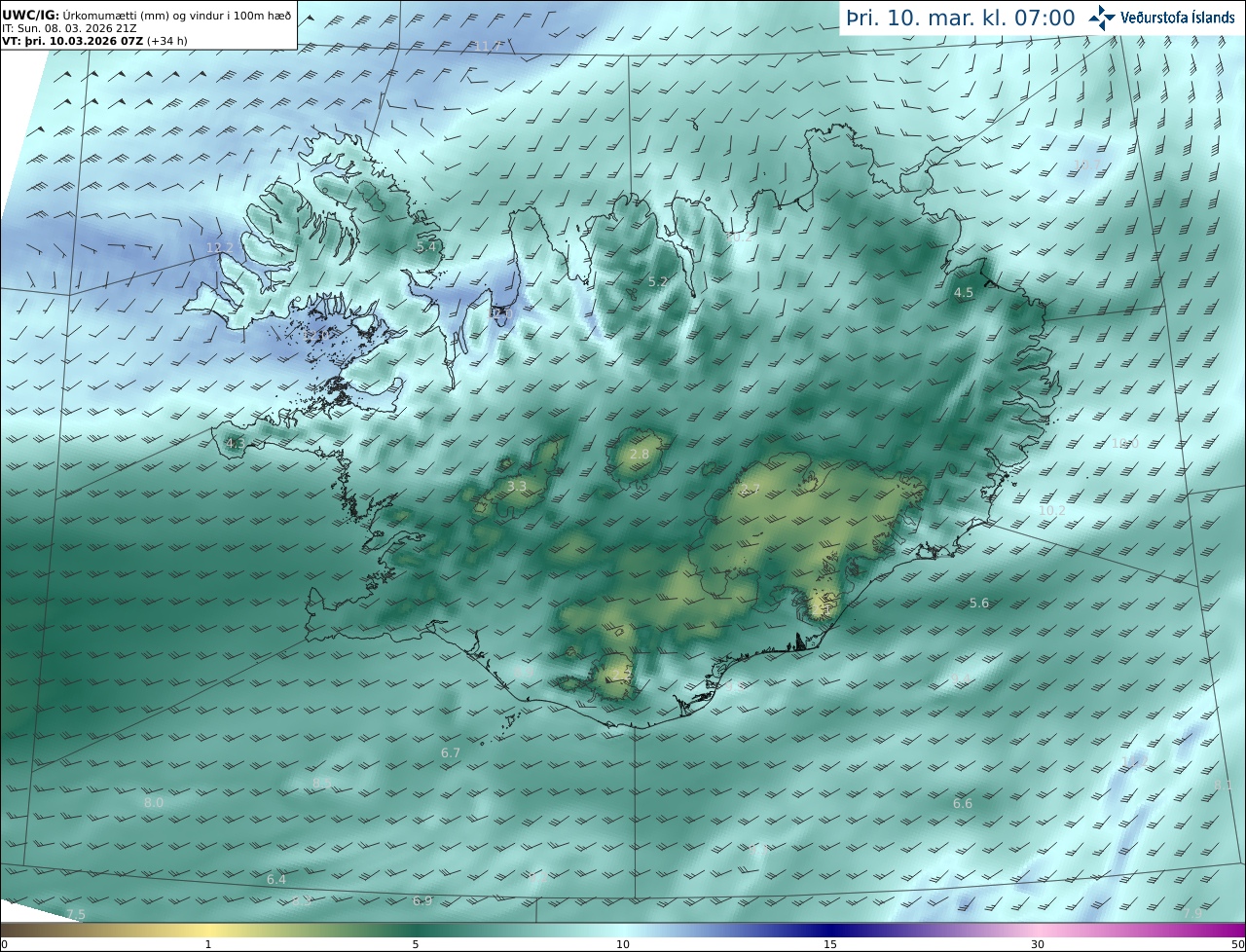Click the 4.3 value on Snæfellsnes peninsula
Screen dimensions: 1246x952
click(x=235, y=444)
